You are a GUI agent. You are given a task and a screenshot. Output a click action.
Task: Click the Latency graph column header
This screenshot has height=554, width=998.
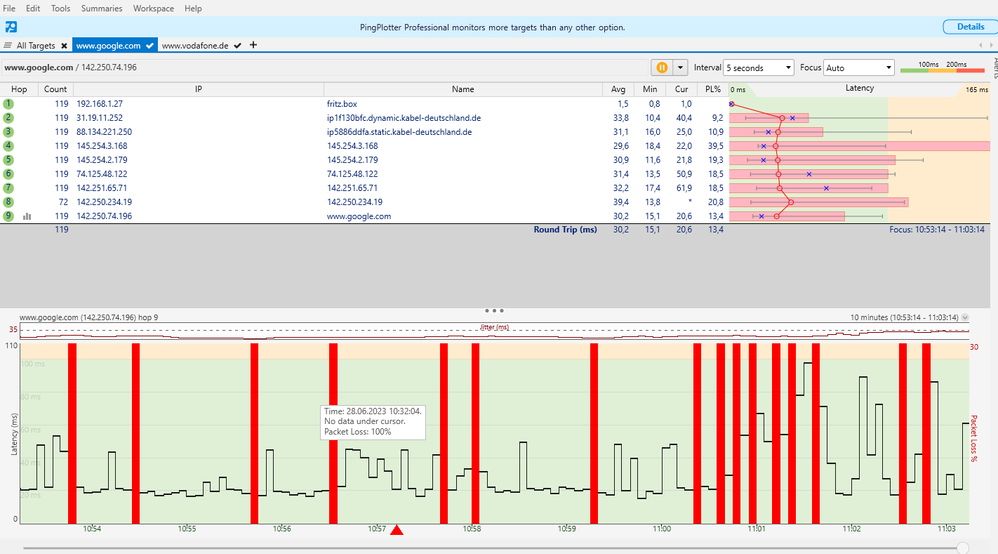[x=859, y=89]
